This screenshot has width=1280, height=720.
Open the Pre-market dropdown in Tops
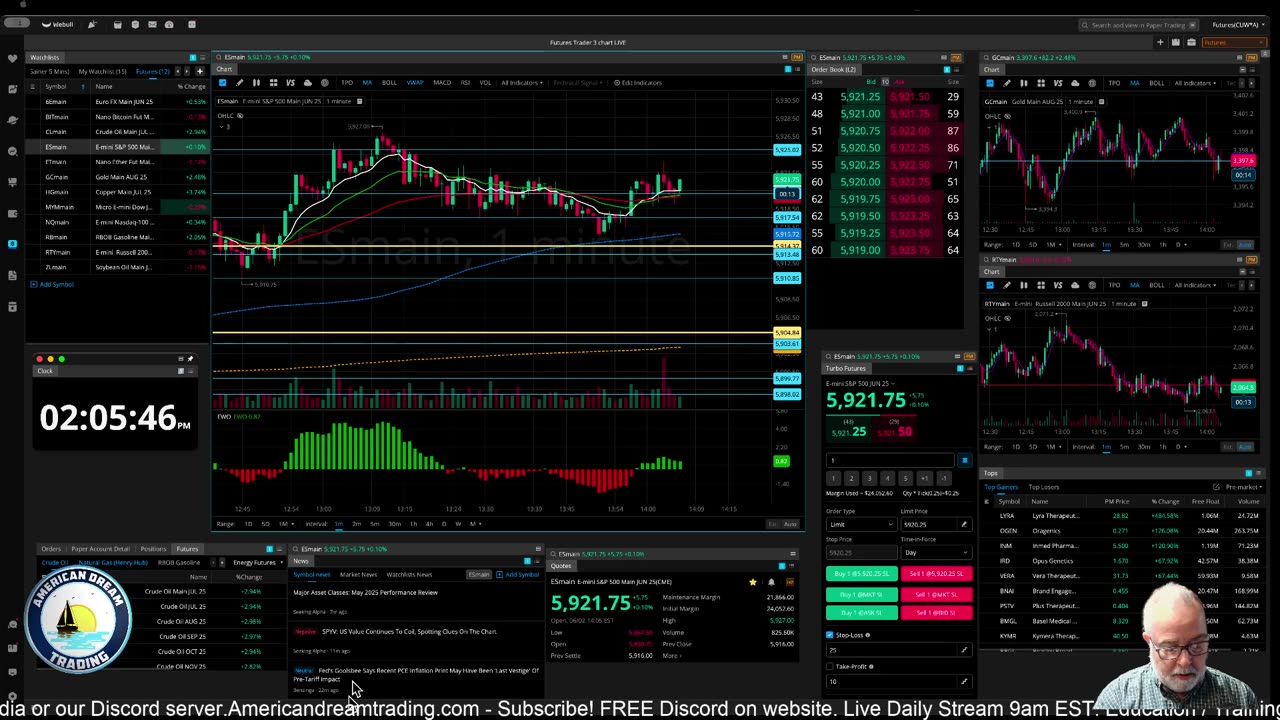click(1244, 487)
